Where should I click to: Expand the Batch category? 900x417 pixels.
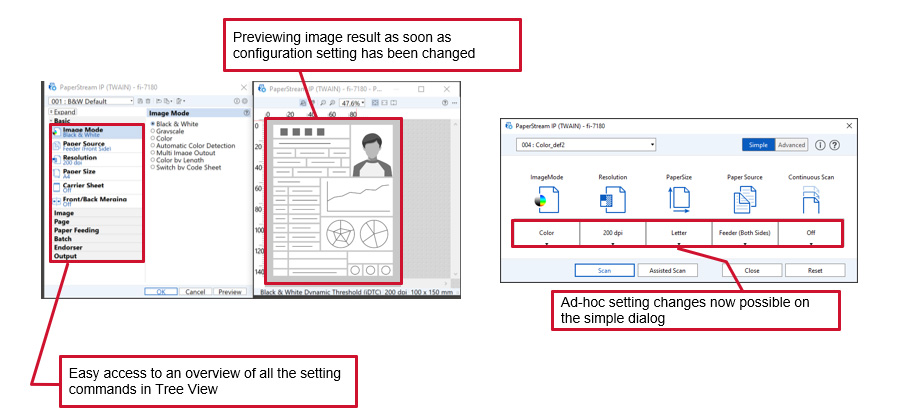pyautogui.click(x=96, y=239)
